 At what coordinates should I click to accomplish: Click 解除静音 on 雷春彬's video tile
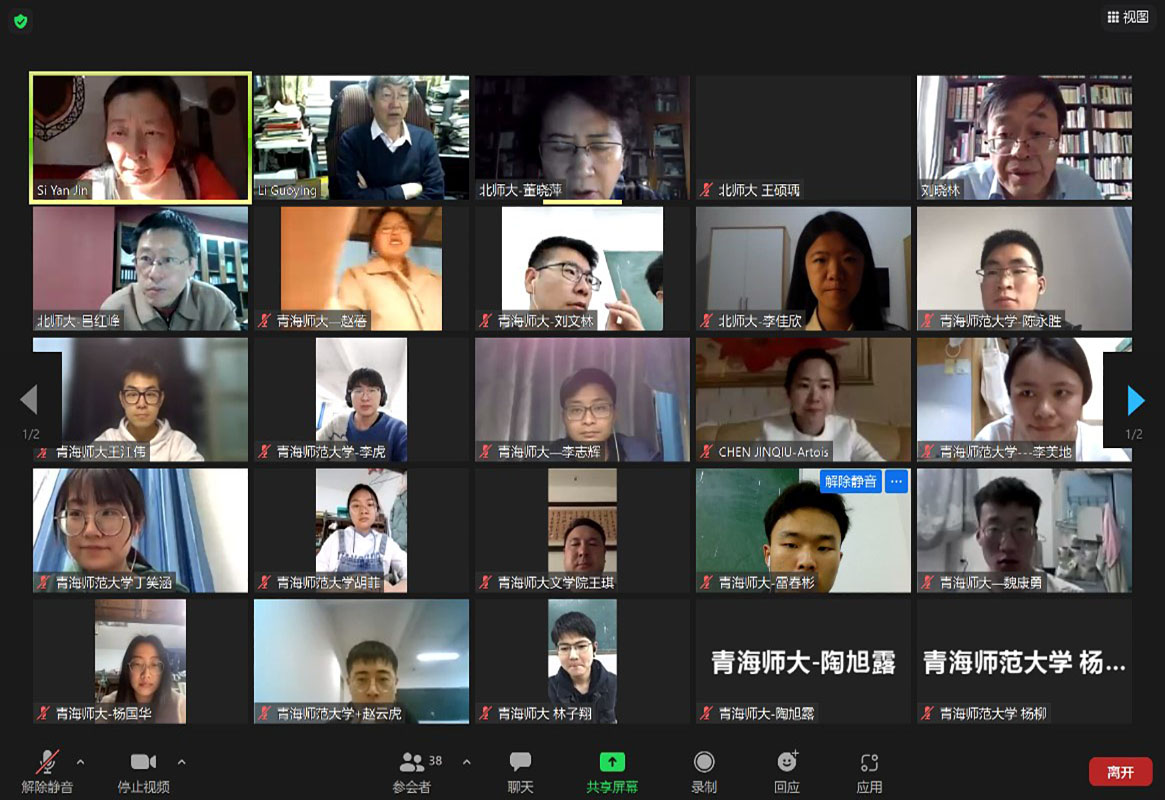pos(850,482)
